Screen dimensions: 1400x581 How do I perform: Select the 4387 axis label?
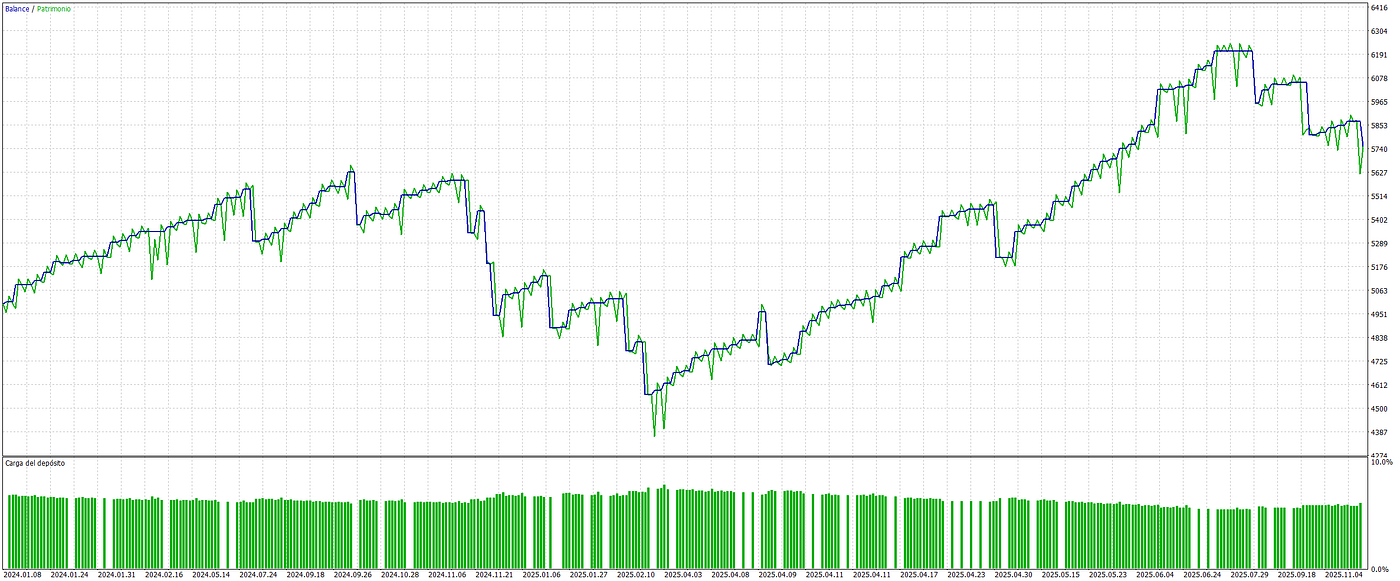pos(1379,432)
